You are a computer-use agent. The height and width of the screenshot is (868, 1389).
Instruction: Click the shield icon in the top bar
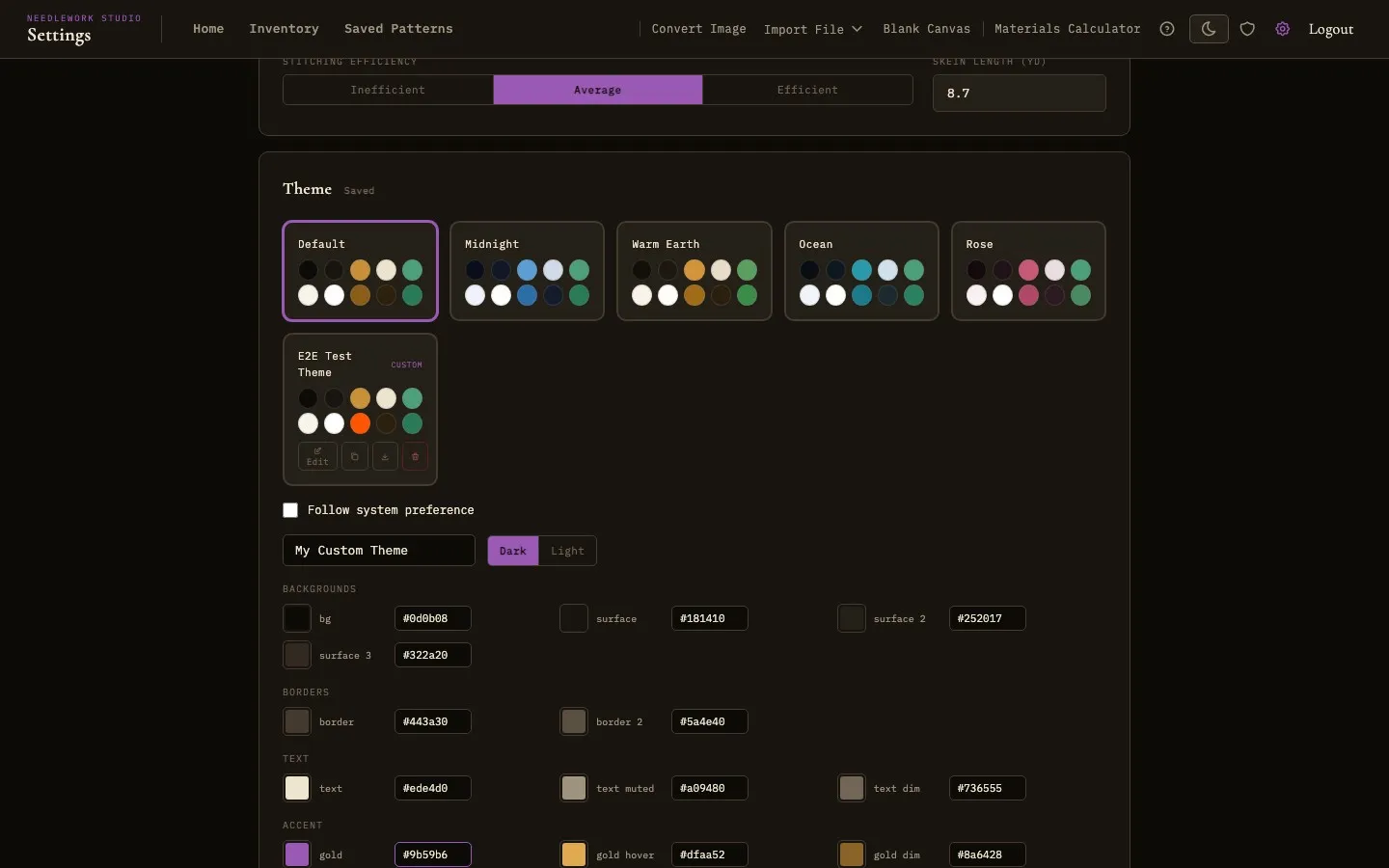(x=1246, y=29)
